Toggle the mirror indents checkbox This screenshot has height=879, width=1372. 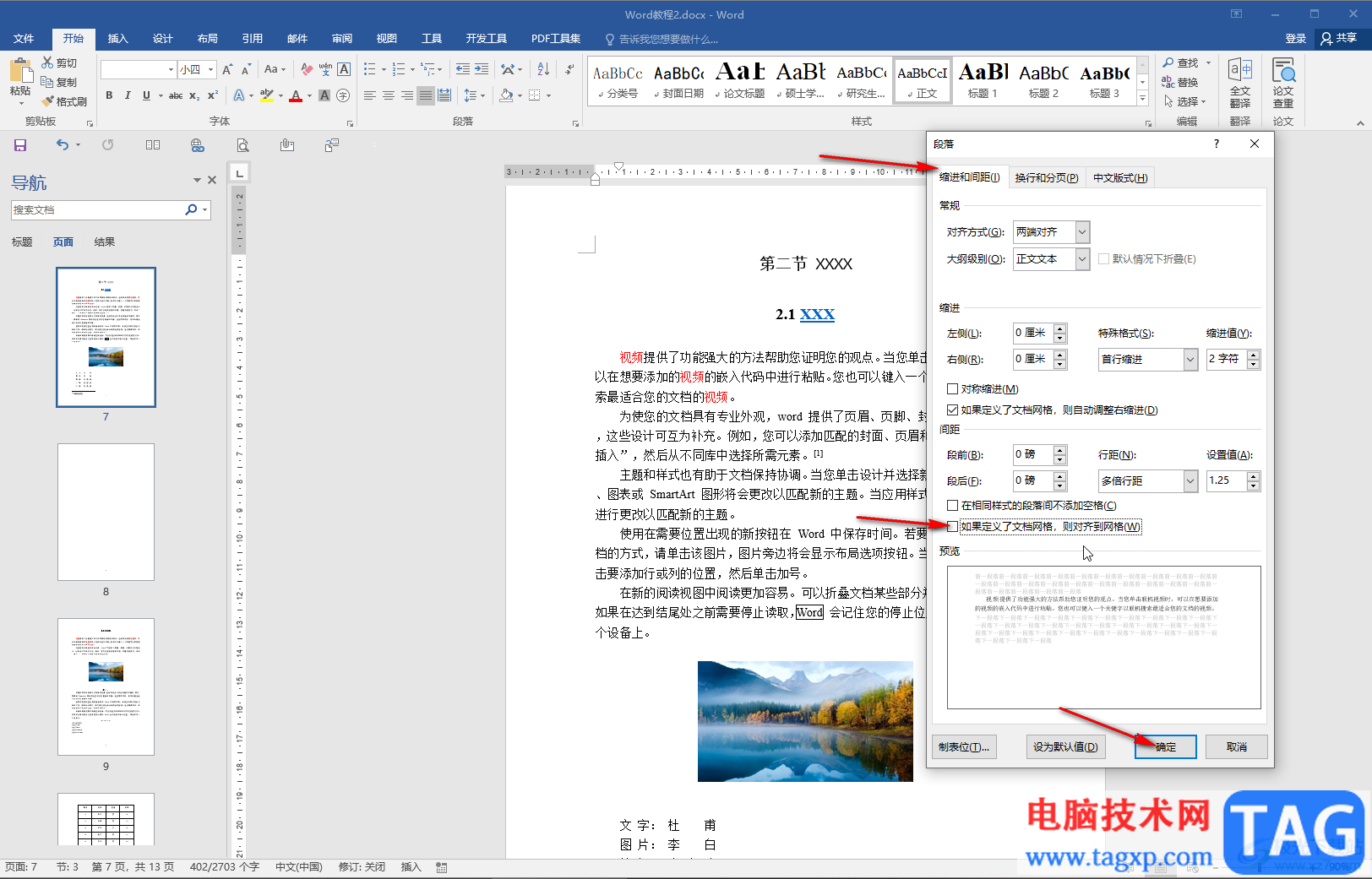pyautogui.click(x=953, y=389)
